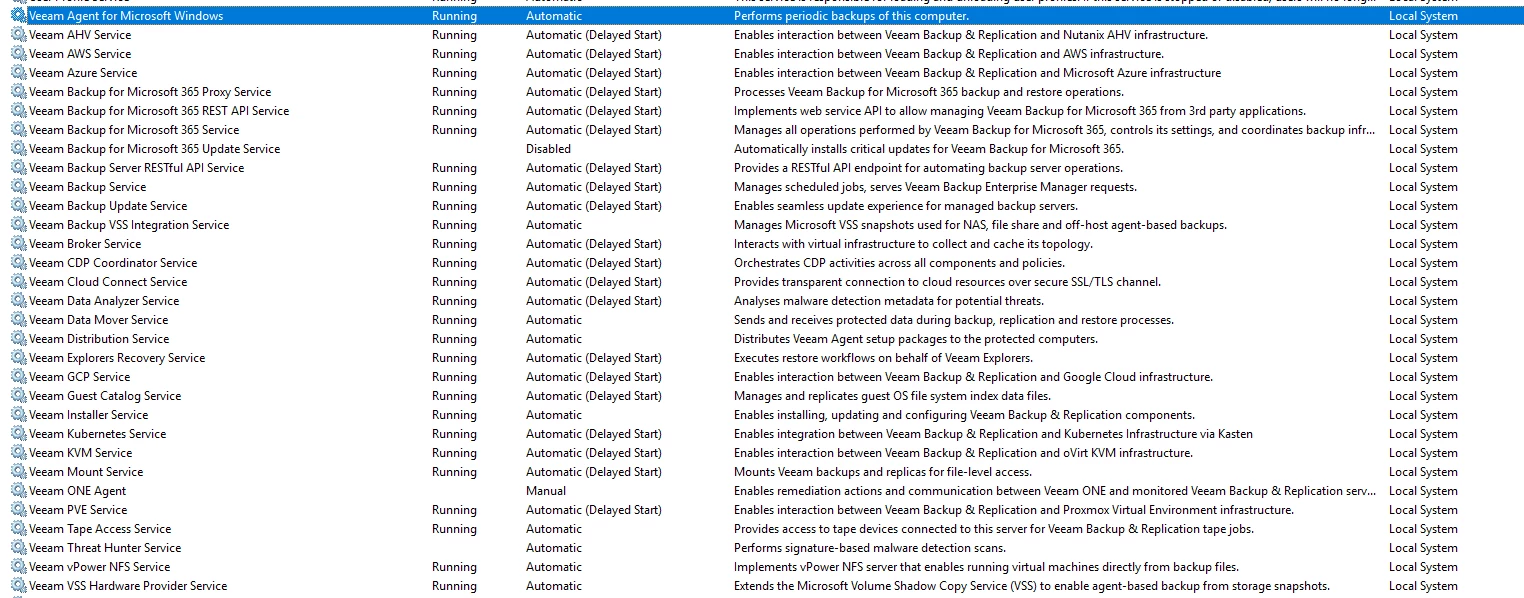Click Automatic startup type of Veeam Distribution Service
Screen dimensions: 1524x598
coord(554,339)
